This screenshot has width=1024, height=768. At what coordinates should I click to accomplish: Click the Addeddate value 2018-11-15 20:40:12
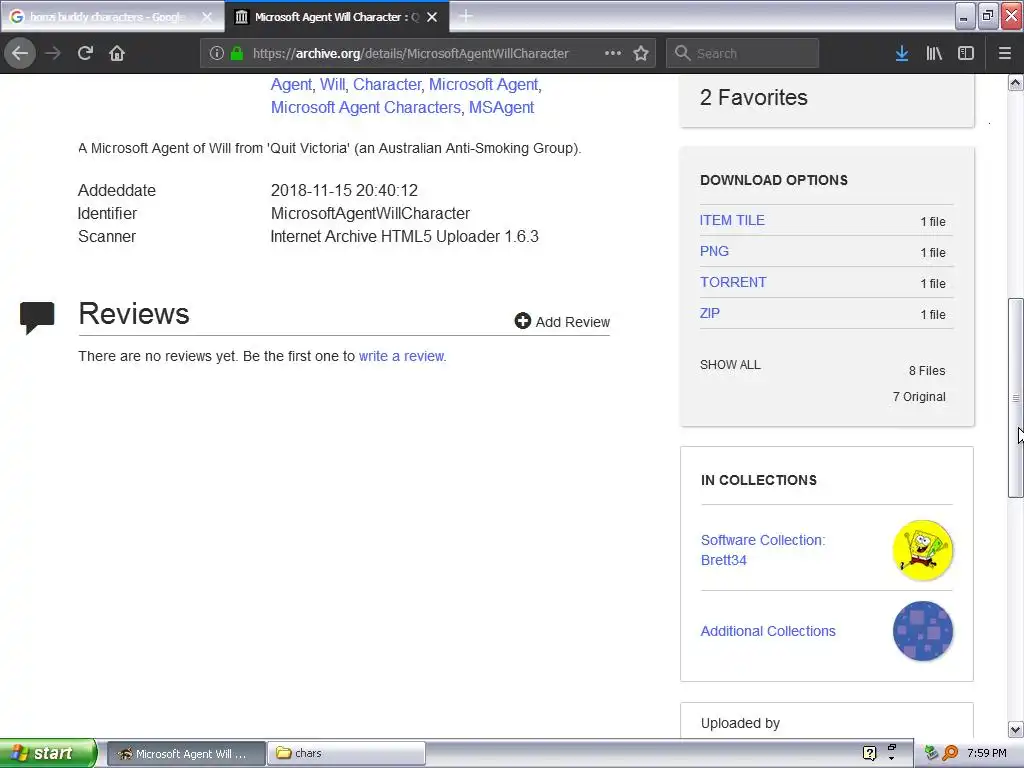point(344,190)
